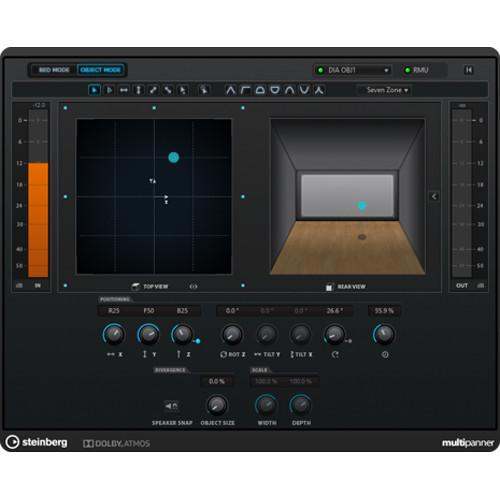500x500 pixels.
Task: Select the cursor jump positioning tool
Action: [183, 90]
